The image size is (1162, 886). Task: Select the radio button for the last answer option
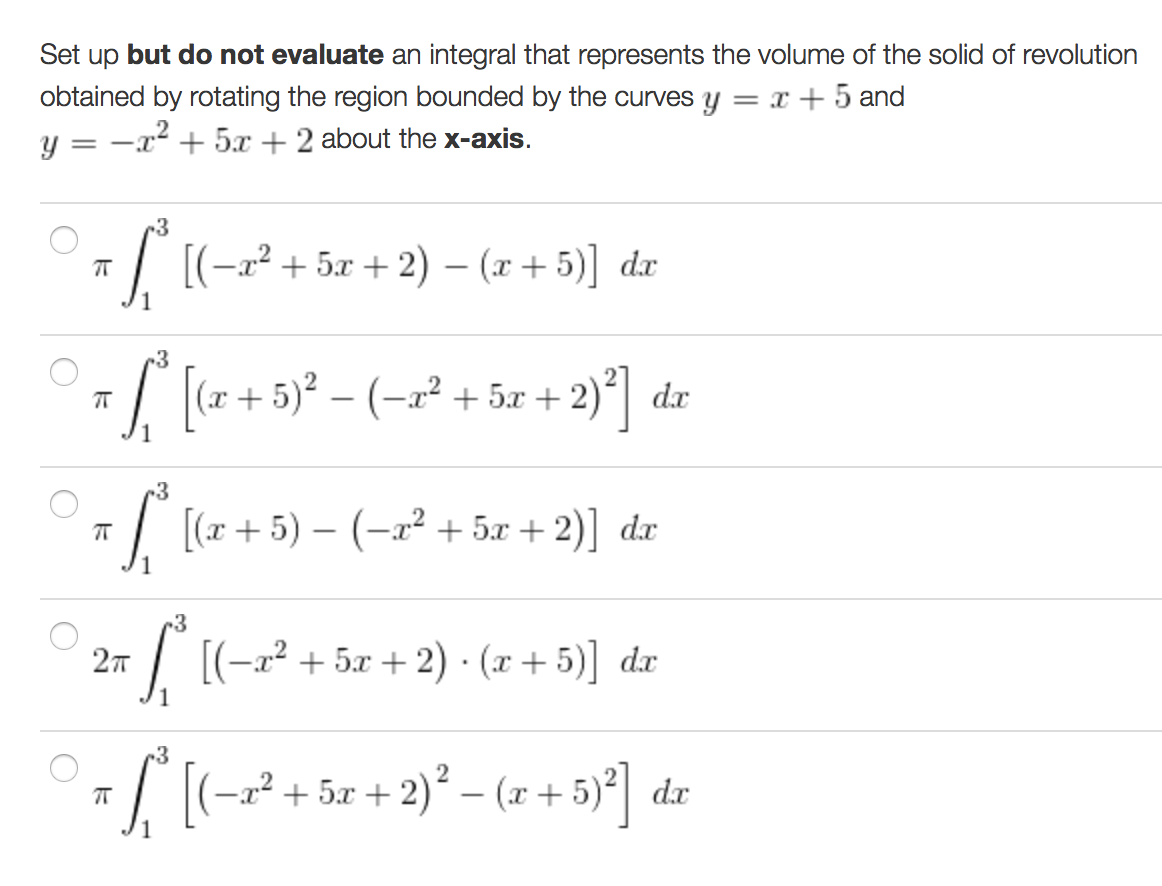coord(62,766)
